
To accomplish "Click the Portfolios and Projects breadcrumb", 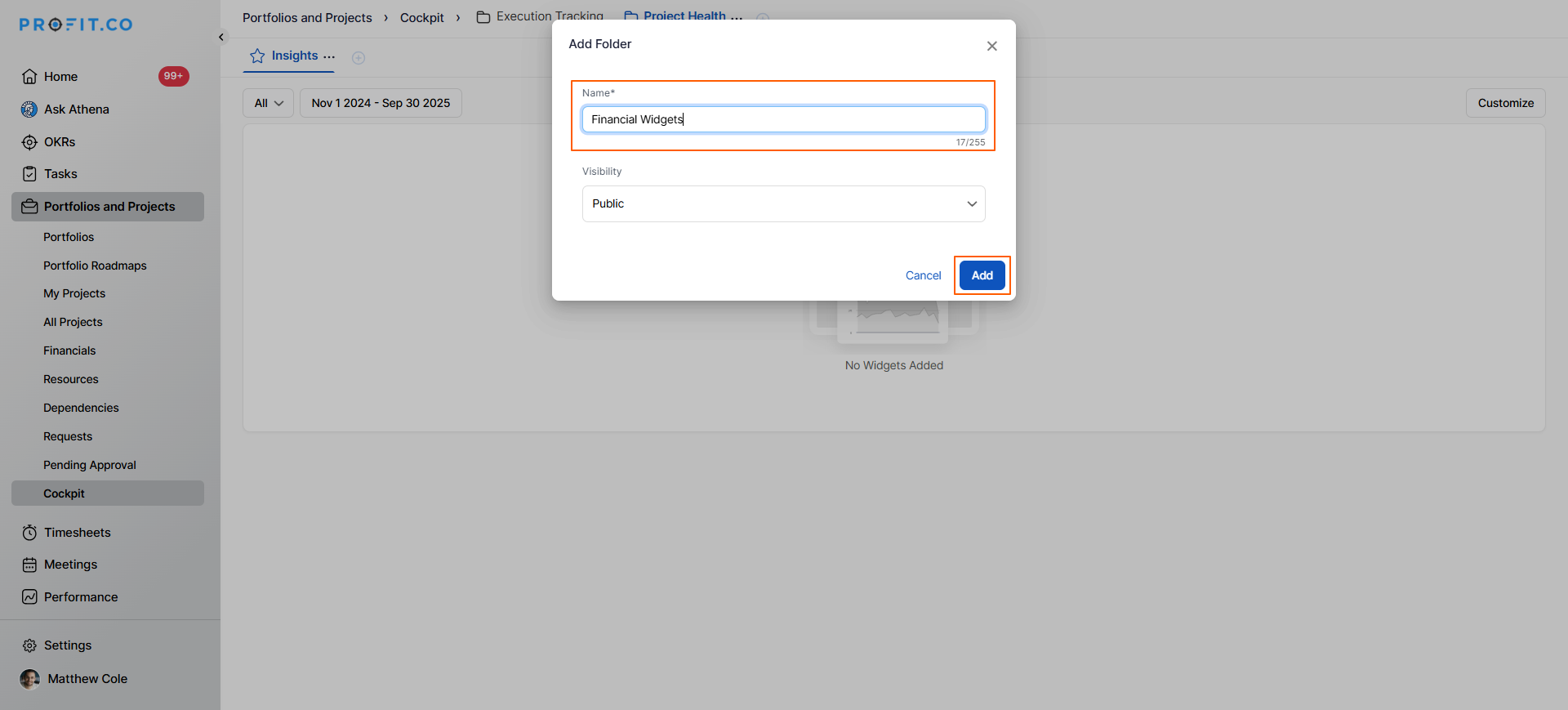I will (307, 18).
